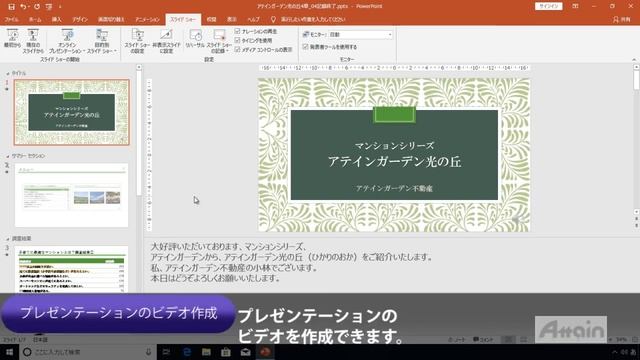
Task: Collapse the Title (タイトル) section in the slide panel
Action: point(8,73)
